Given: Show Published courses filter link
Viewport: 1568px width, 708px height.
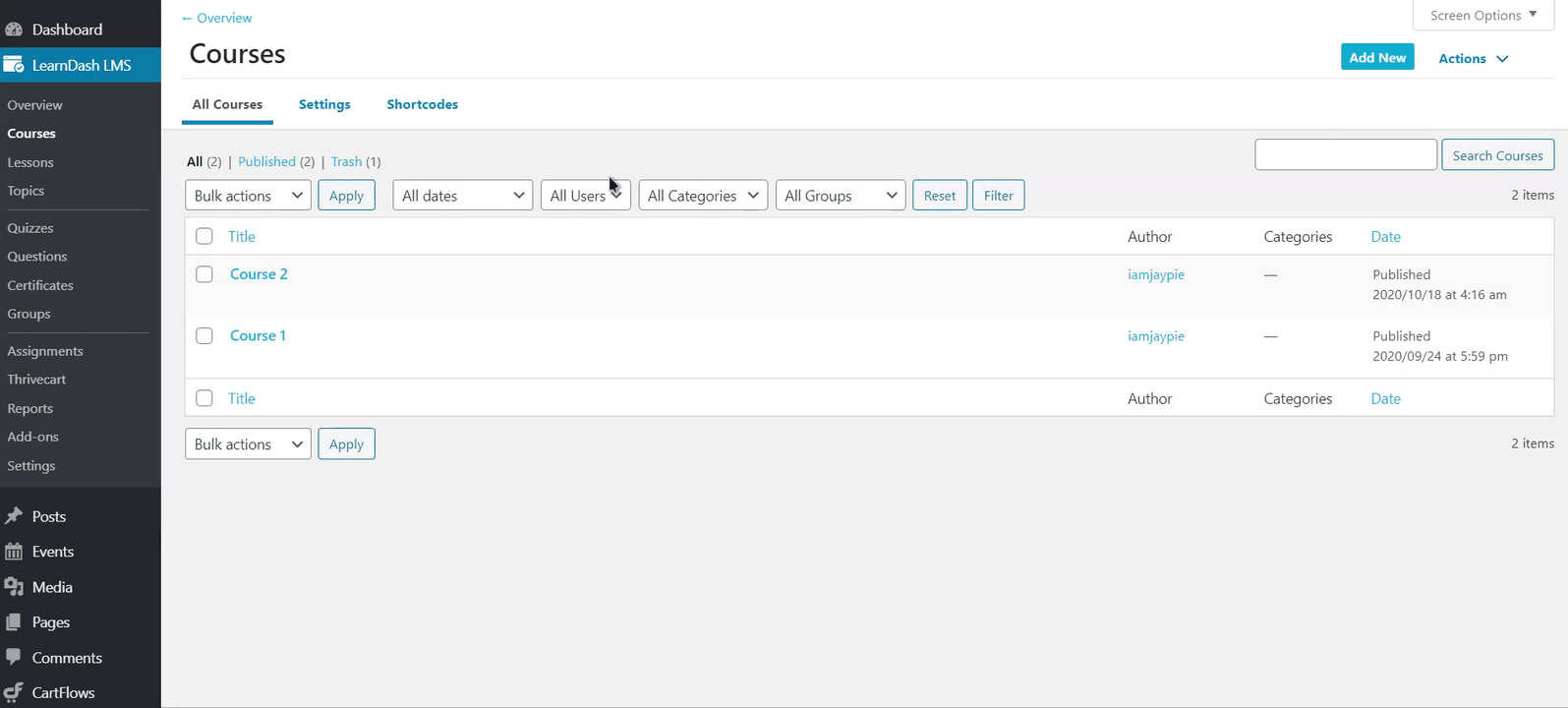Looking at the screenshot, I should (266, 161).
